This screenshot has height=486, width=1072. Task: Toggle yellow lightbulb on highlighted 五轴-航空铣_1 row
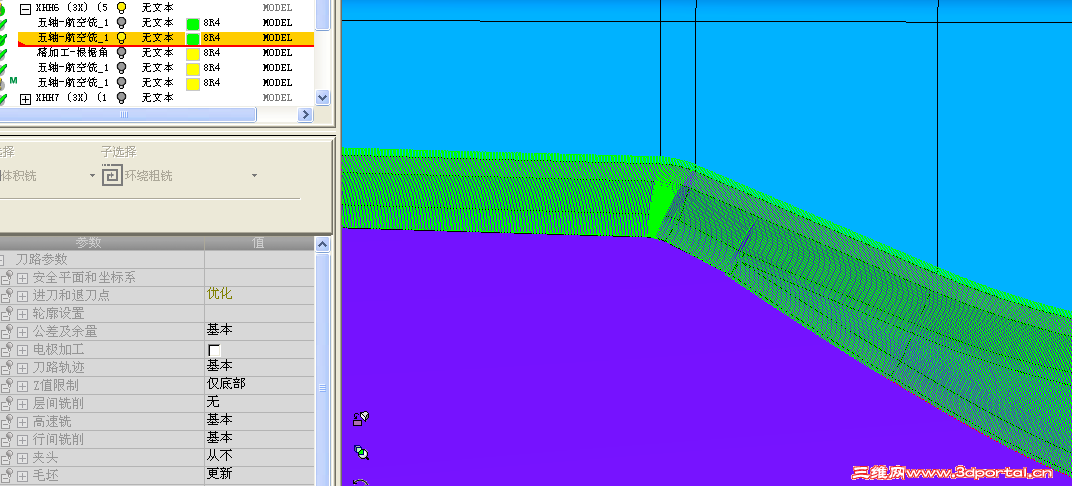click(x=122, y=38)
